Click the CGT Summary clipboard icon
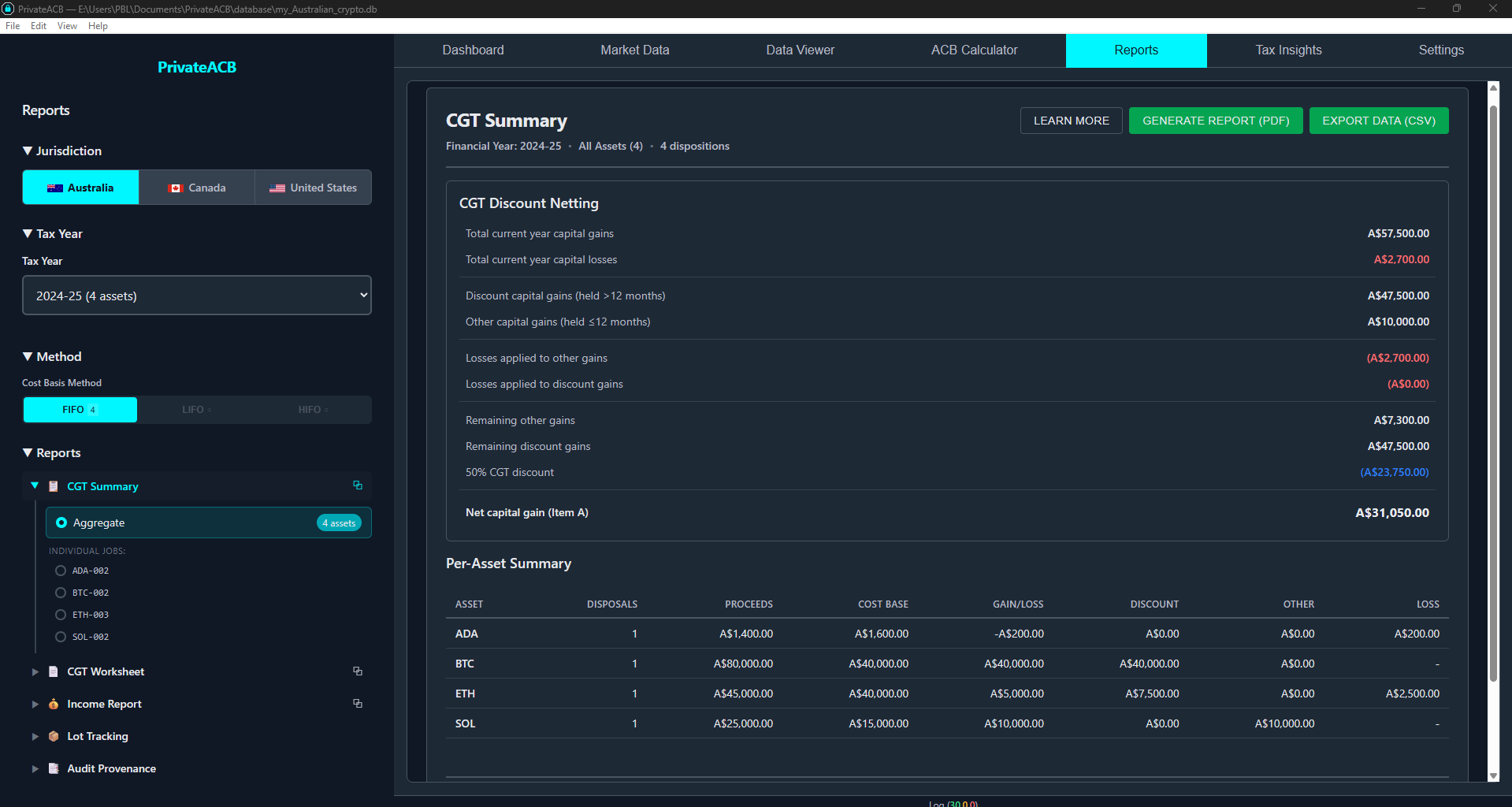Screen dimensions: 1512x807 [54, 486]
